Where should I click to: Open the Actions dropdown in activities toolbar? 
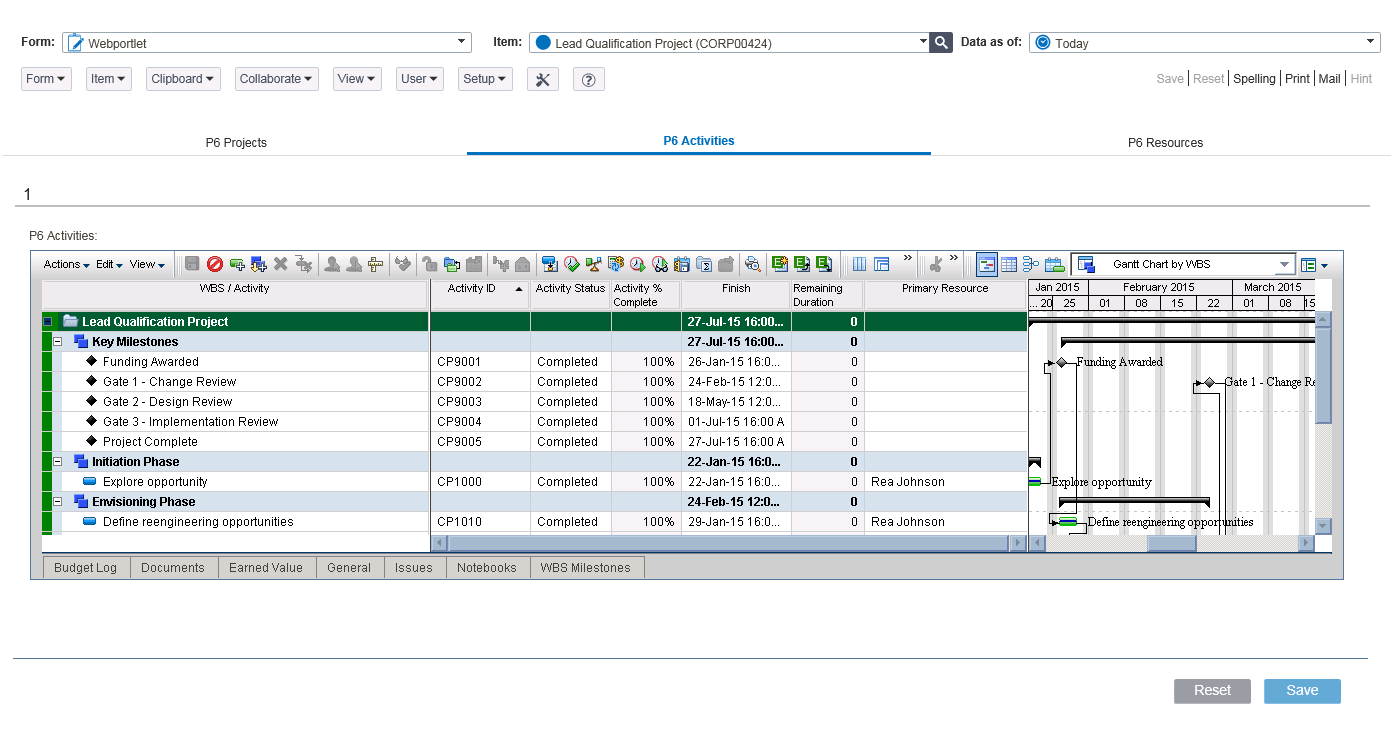[x=66, y=264]
